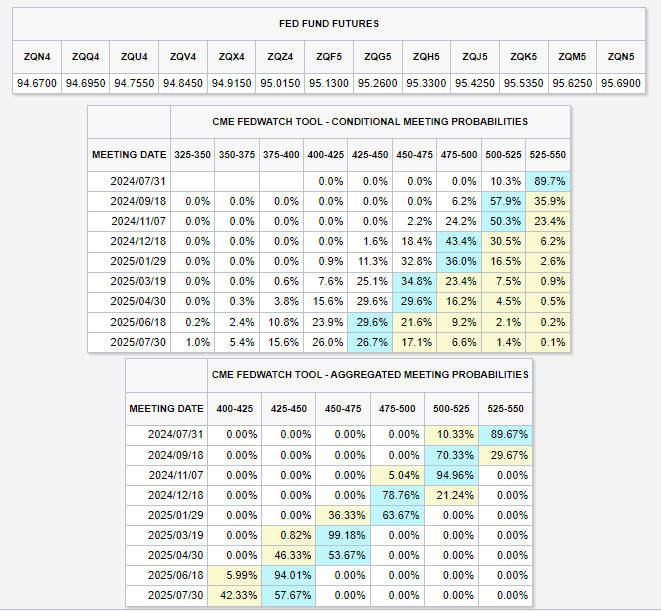Click the ZQZ4 futures contract header
The width and height of the screenshot is (661, 611).
point(280,56)
